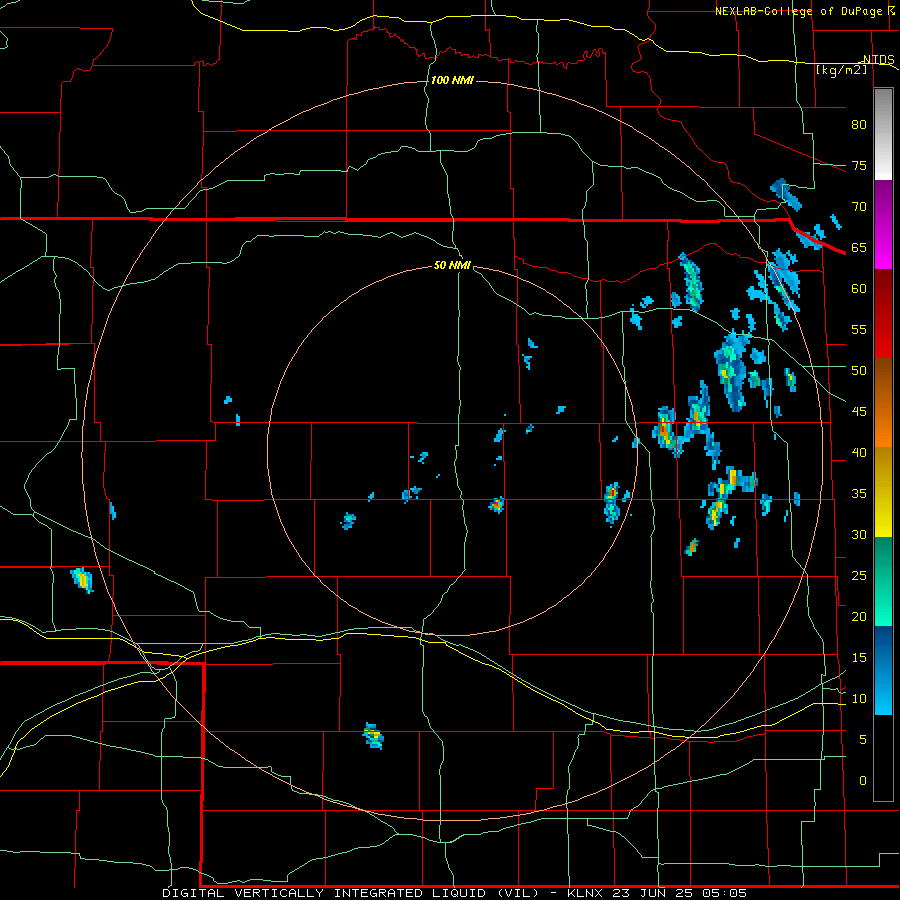Click the magenta-purple segment of the color bar
The image size is (900, 900).
tap(883, 224)
